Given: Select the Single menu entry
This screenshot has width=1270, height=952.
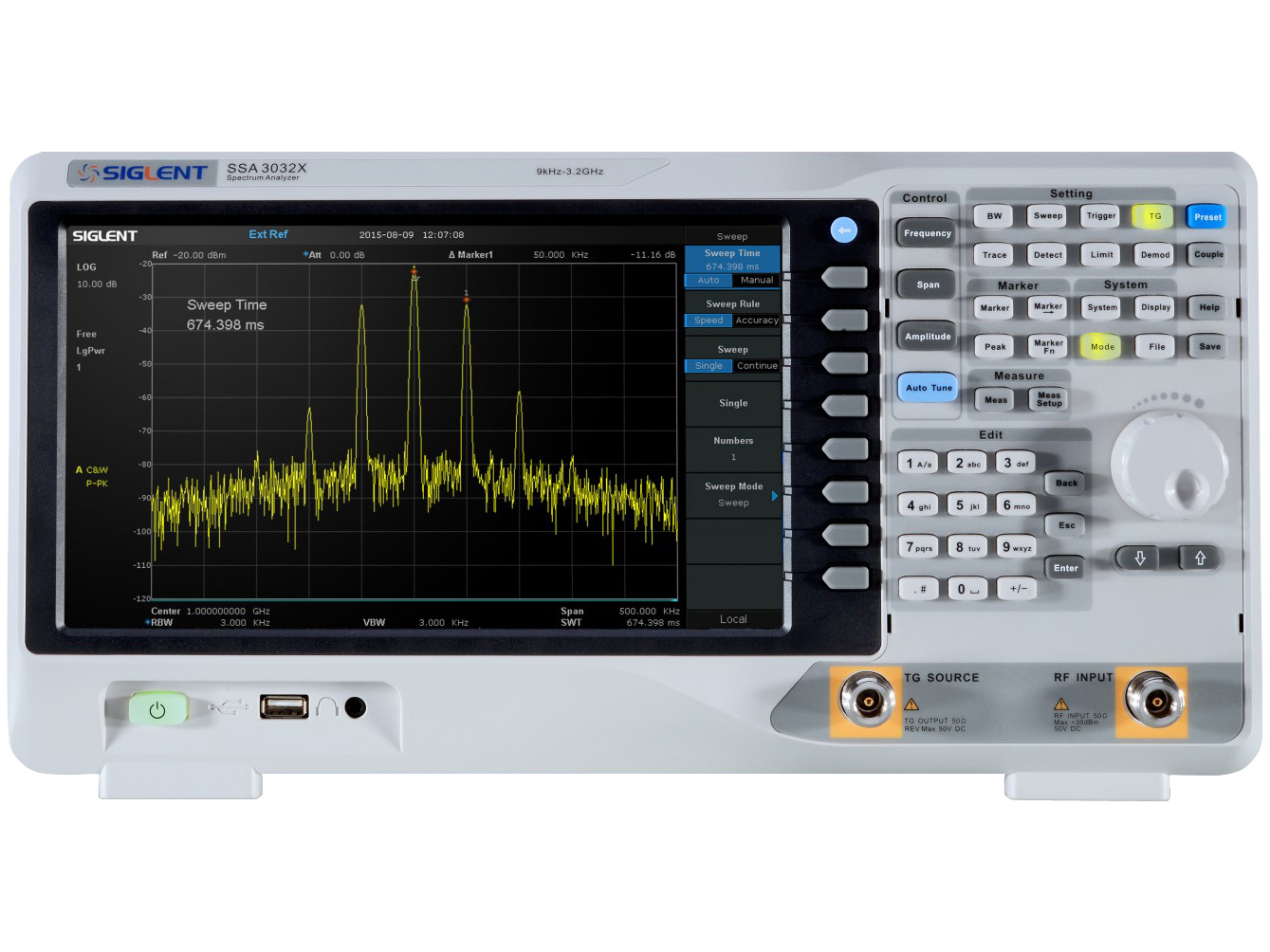Looking at the screenshot, I should click(733, 404).
